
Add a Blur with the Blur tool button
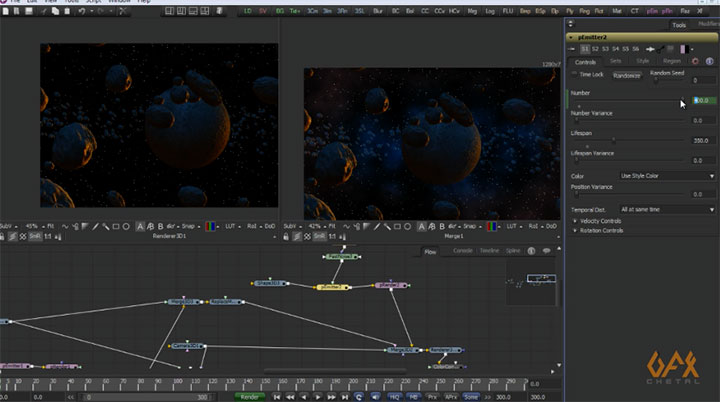pos(378,11)
